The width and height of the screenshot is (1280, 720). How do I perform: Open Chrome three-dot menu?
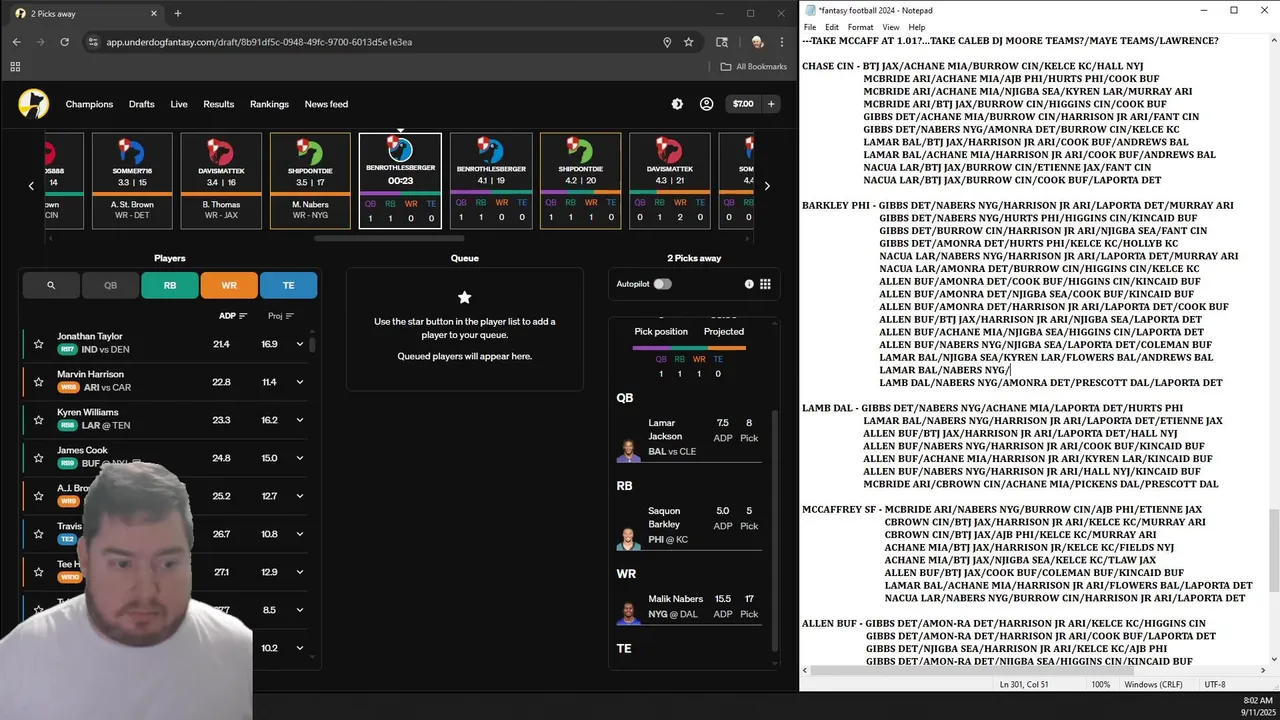tap(782, 42)
